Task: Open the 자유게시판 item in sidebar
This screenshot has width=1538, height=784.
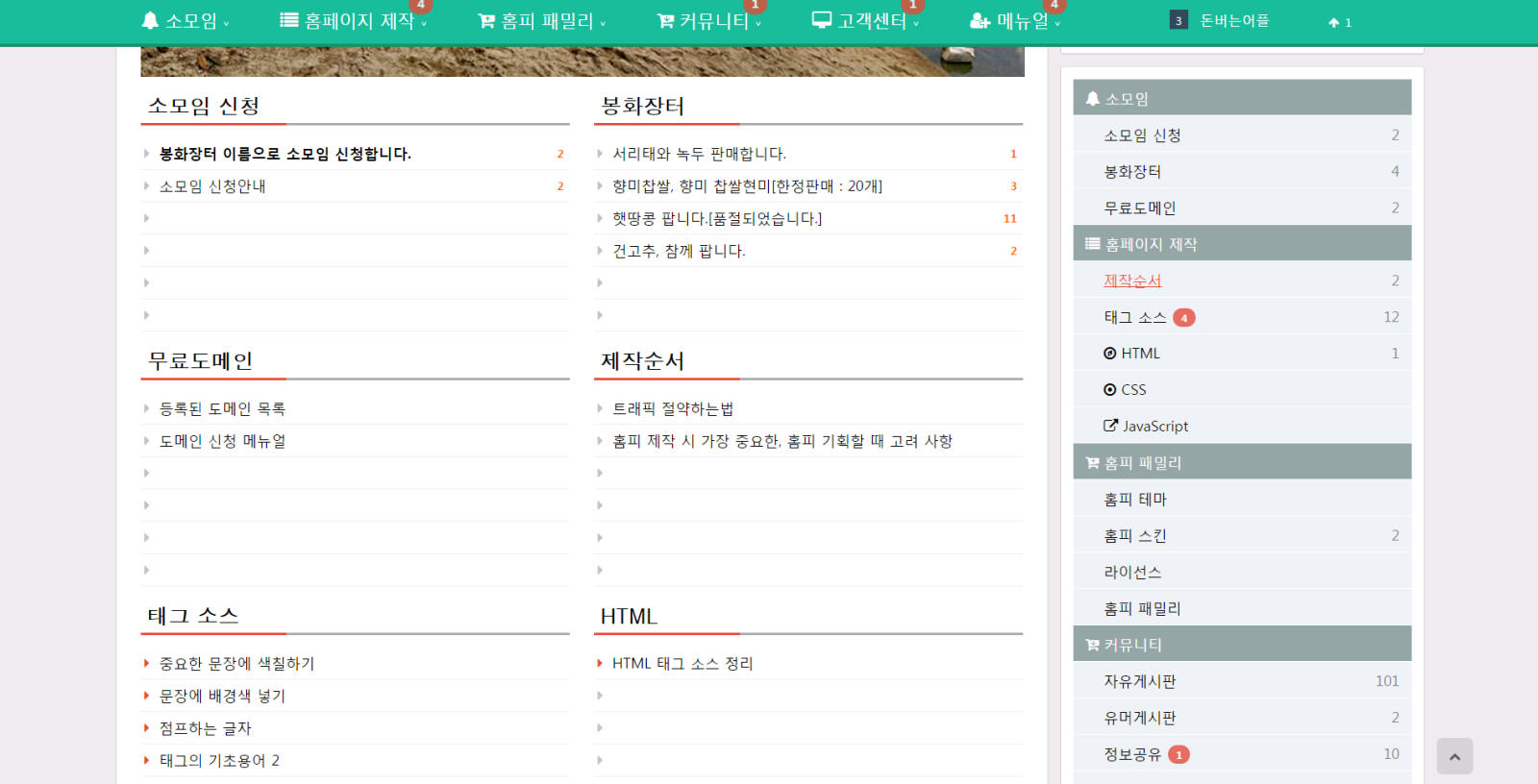Action: pos(1139,681)
